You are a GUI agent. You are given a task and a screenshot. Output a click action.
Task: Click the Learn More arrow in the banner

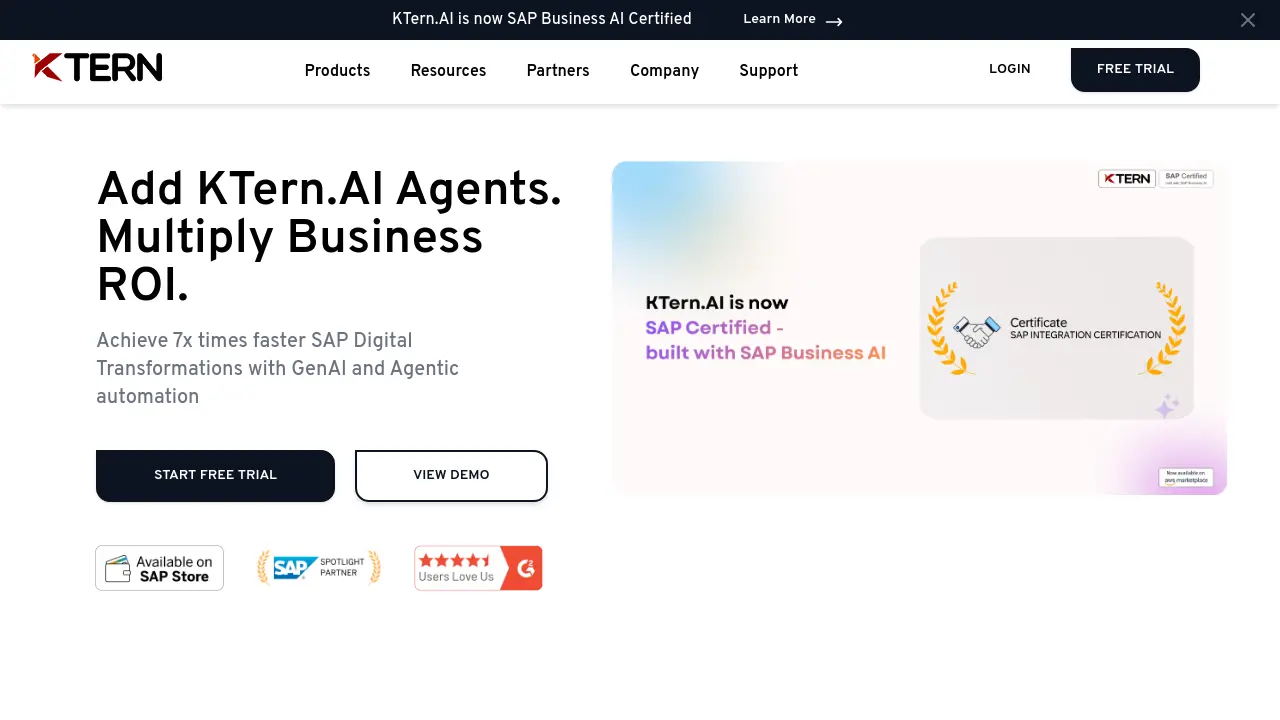[835, 20]
